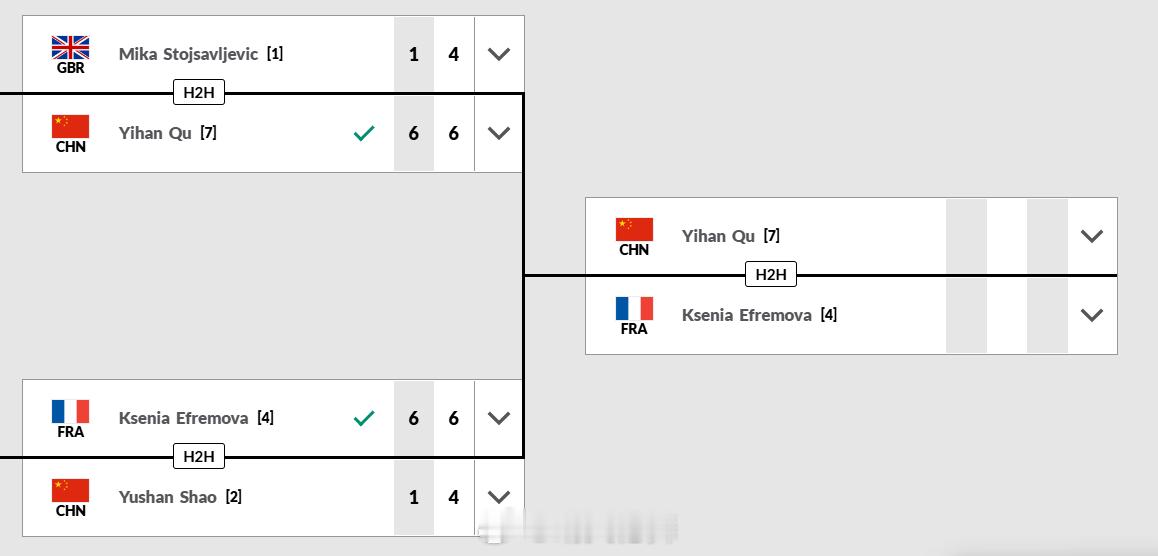Expand Ksenia Efremova semifinal row chevron
Image resolution: width=1158 pixels, height=556 pixels.
(x=499, y=418)
